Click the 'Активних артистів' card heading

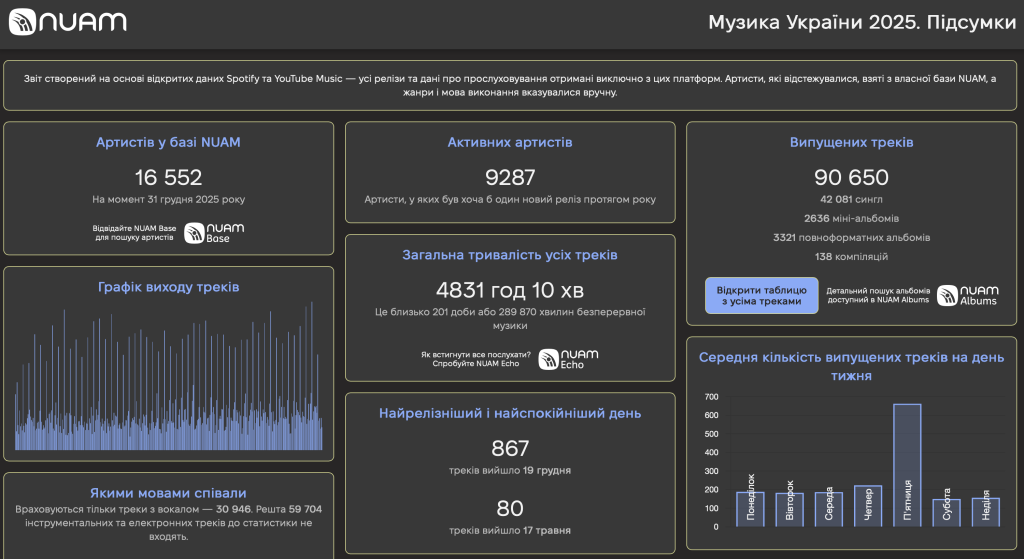click(x=510, y=142)
